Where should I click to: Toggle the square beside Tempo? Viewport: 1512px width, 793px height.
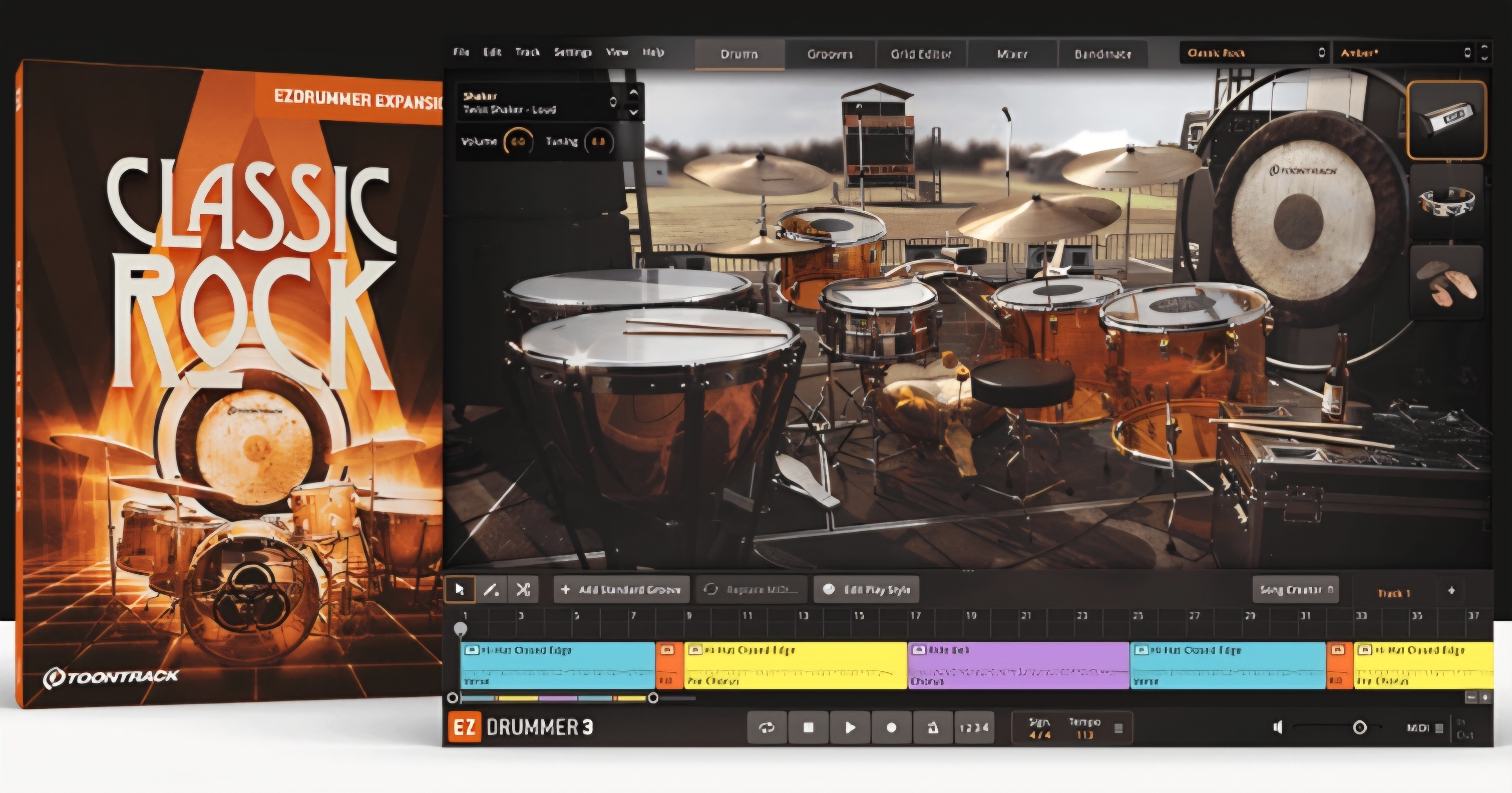click(x=1119, y=728)
